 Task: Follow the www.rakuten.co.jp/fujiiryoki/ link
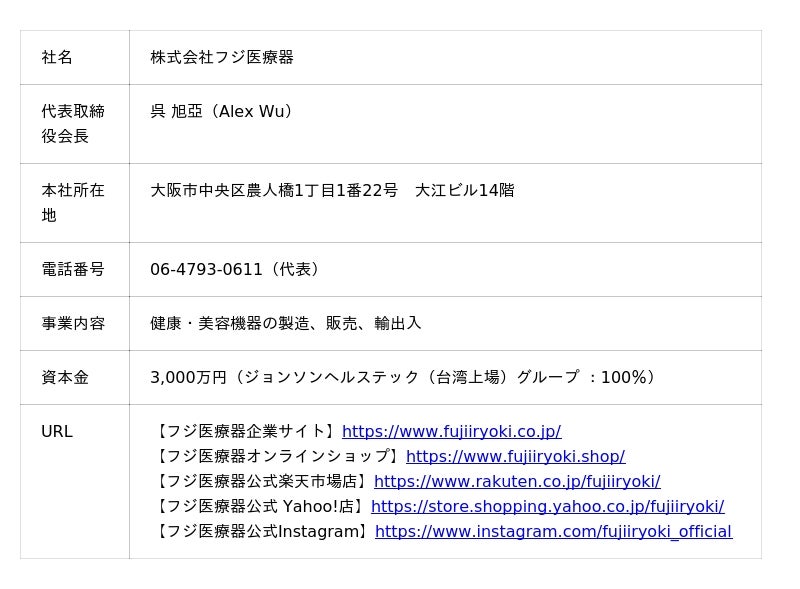pos(516,482)
